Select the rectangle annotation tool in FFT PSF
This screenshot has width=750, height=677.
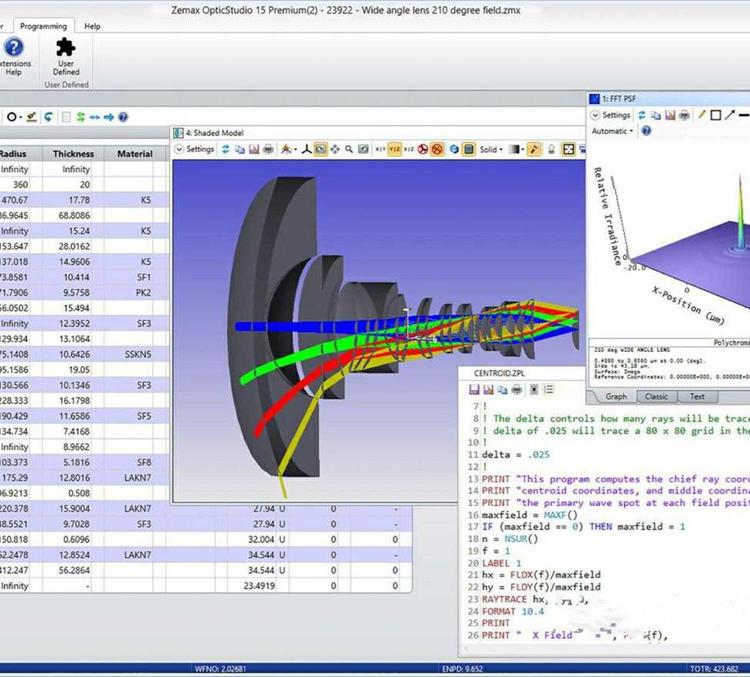tap(716, 115)
